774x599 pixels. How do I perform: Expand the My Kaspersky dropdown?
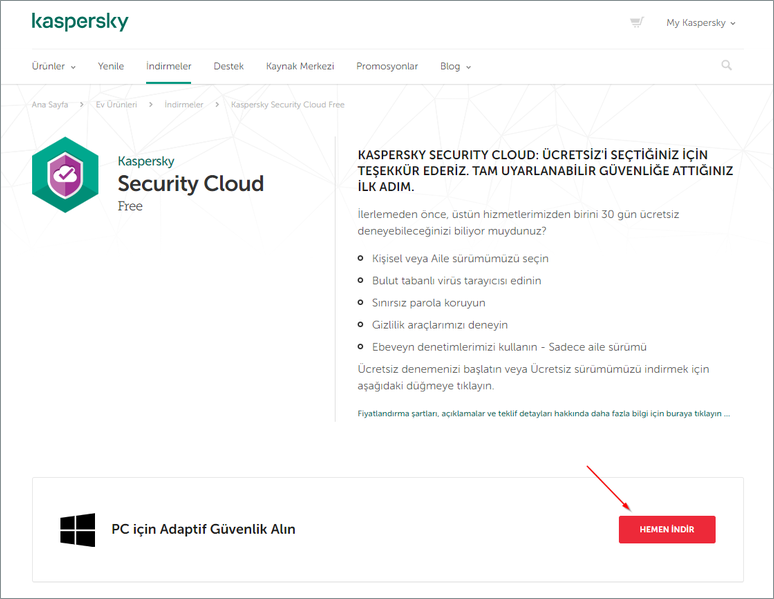click(700, 22)
